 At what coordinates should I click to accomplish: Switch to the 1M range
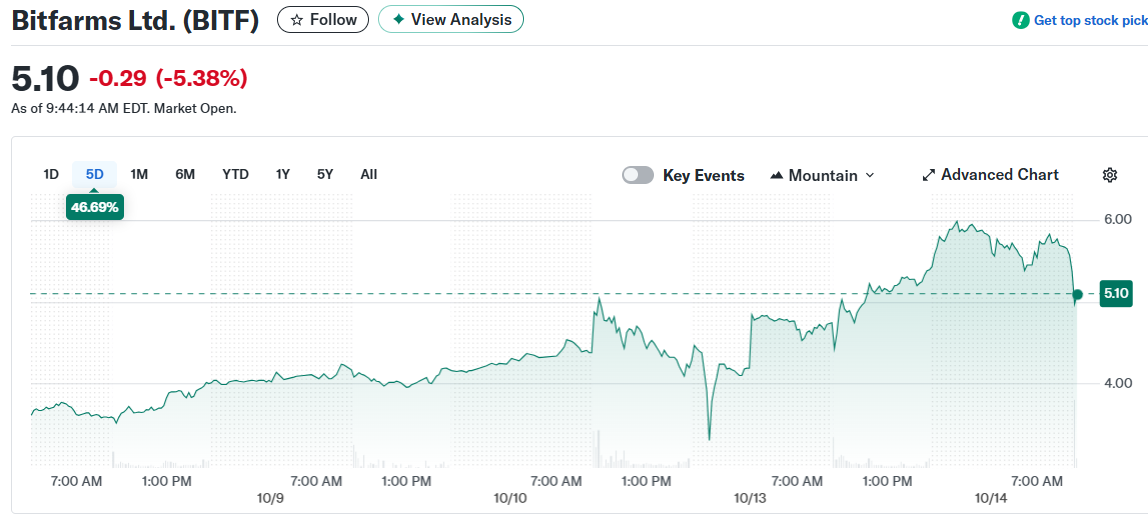(x=139, y=174)
